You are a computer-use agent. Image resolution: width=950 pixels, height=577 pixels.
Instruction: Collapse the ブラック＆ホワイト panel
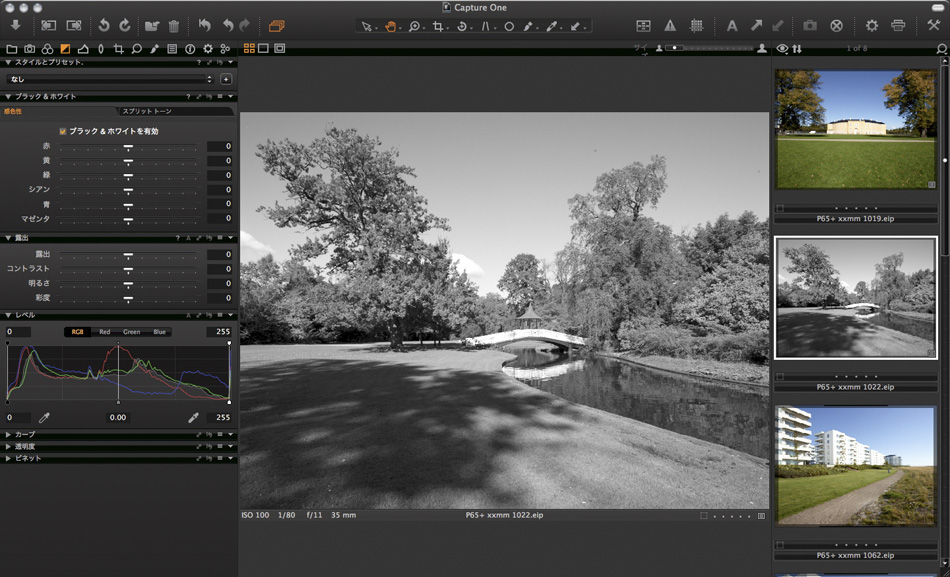pyautogui.click(x=9, y=96)
